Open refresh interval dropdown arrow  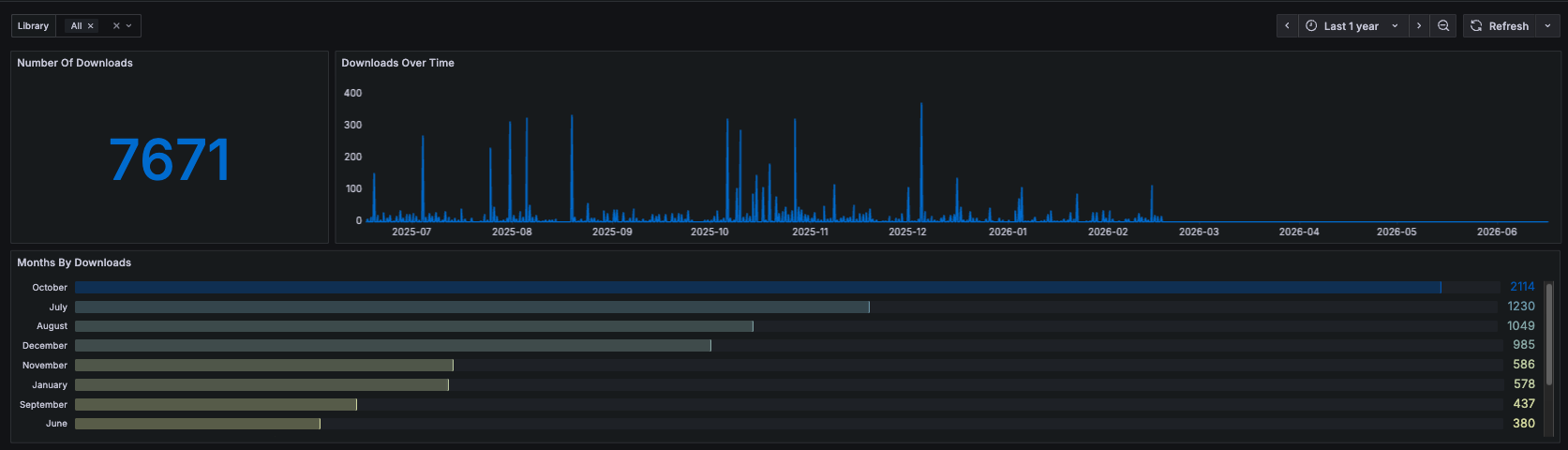pyautogui.click(x=1547, y=26)
